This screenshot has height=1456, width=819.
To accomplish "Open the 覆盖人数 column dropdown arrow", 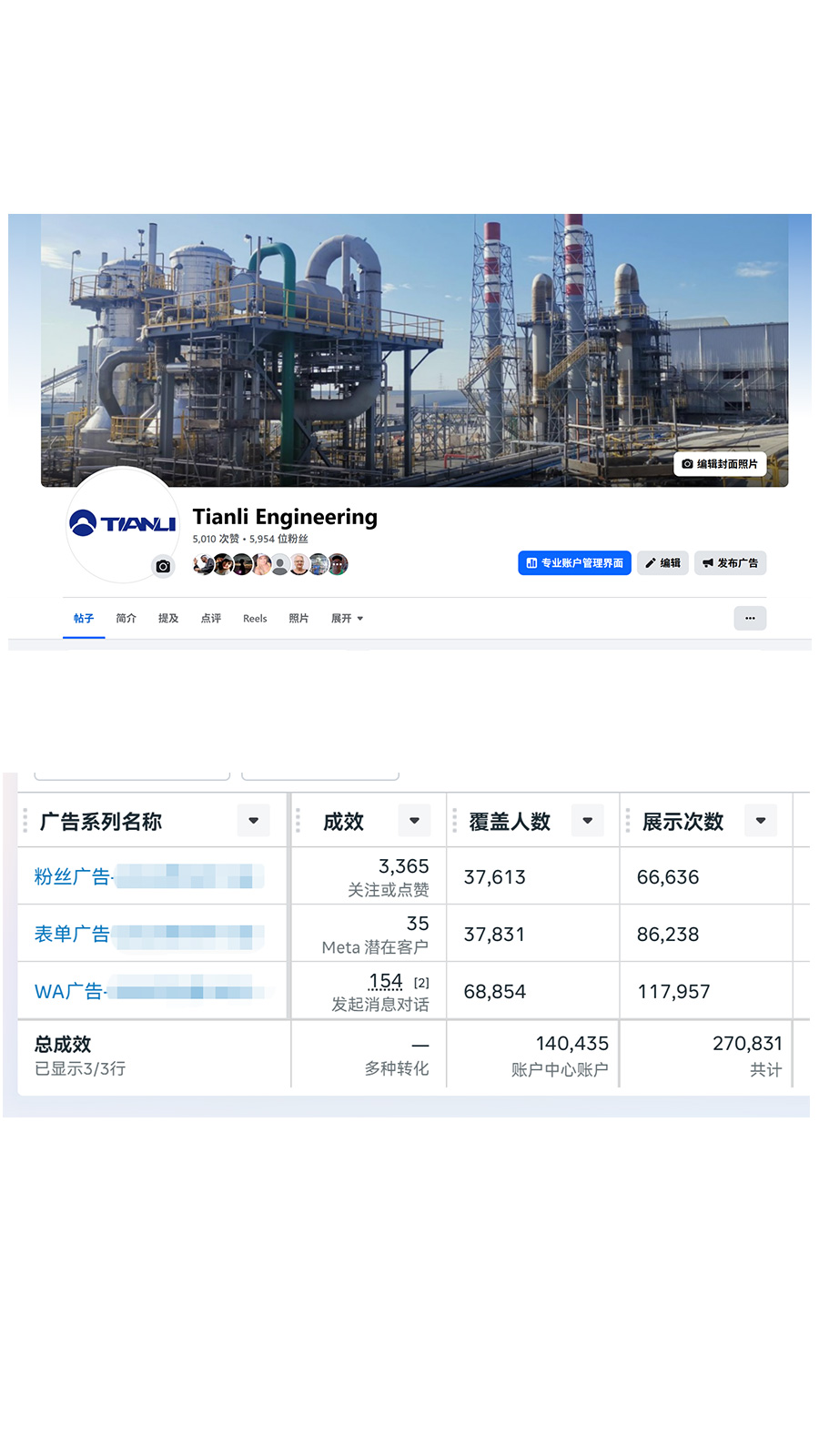I will click(x=587, y=821).
